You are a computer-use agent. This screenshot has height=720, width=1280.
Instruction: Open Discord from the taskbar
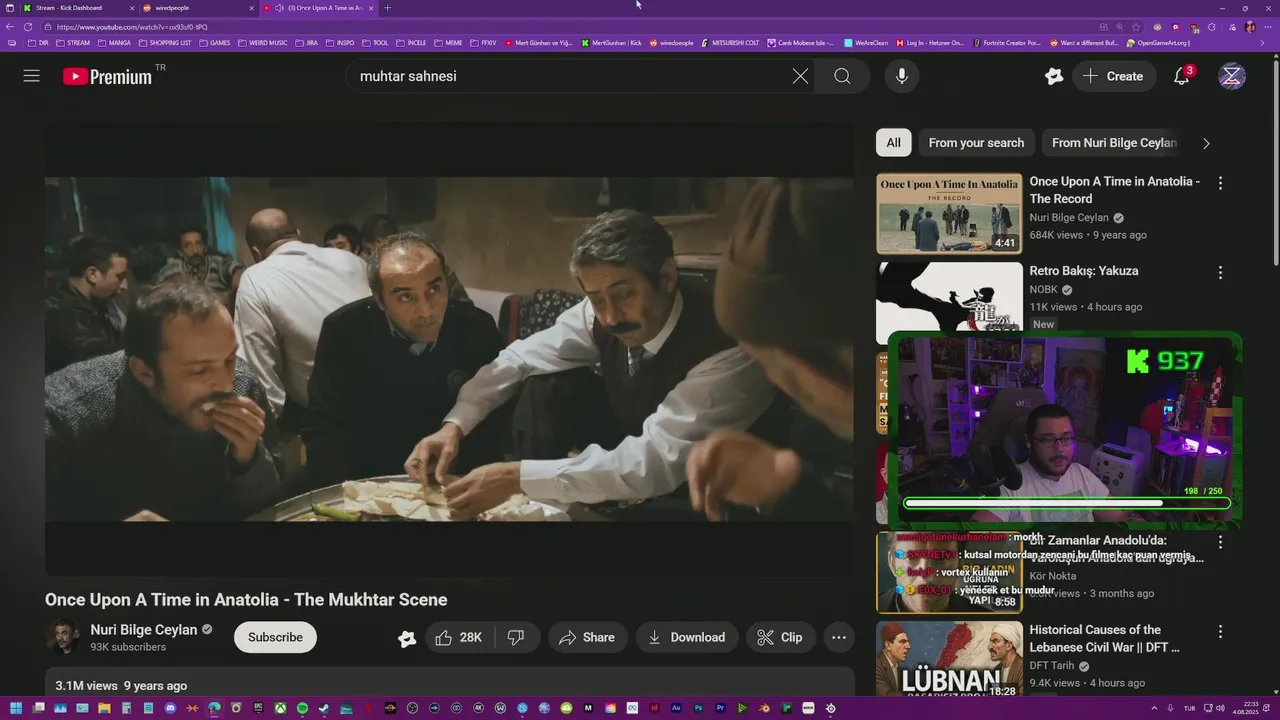pyautogui.click(x=170, y=709)
